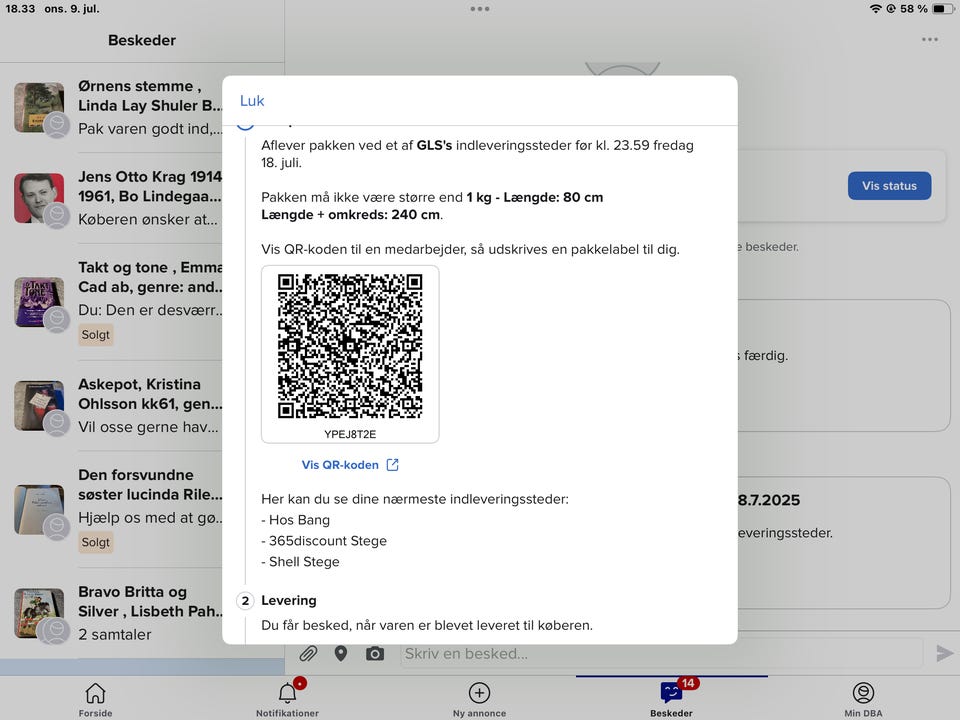This screenshot has height=720, width=960.
Task: Select the Beskeder tab with badge
Action: pos(671,694)
